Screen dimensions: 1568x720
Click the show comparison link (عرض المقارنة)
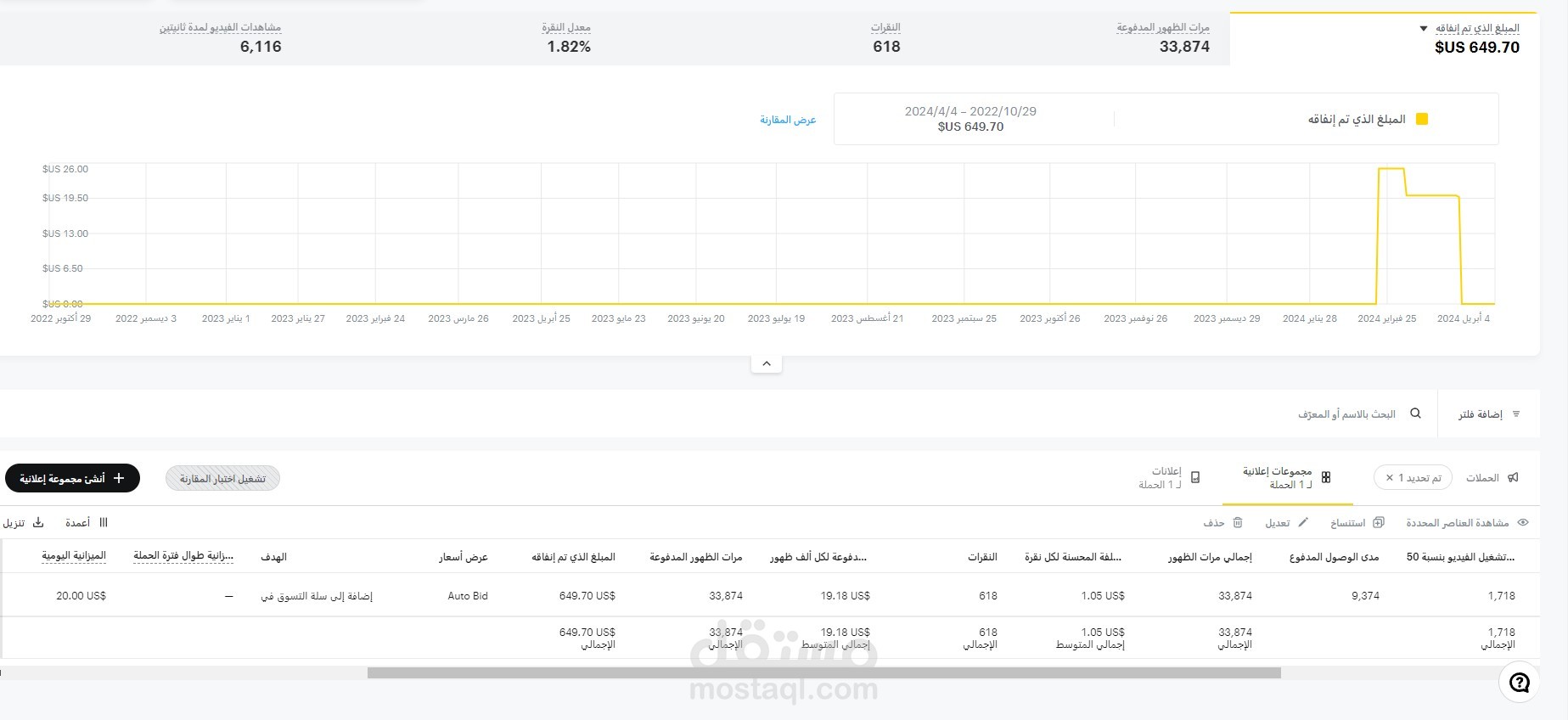(x=788, y=120)
